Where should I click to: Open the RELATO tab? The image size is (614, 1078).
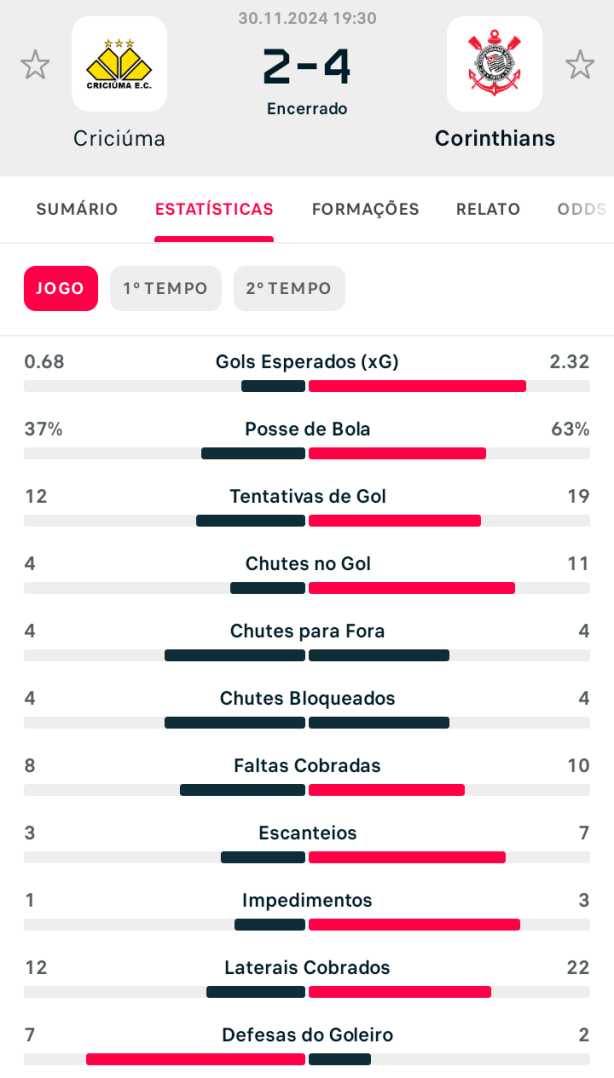(x=488, y=209)
